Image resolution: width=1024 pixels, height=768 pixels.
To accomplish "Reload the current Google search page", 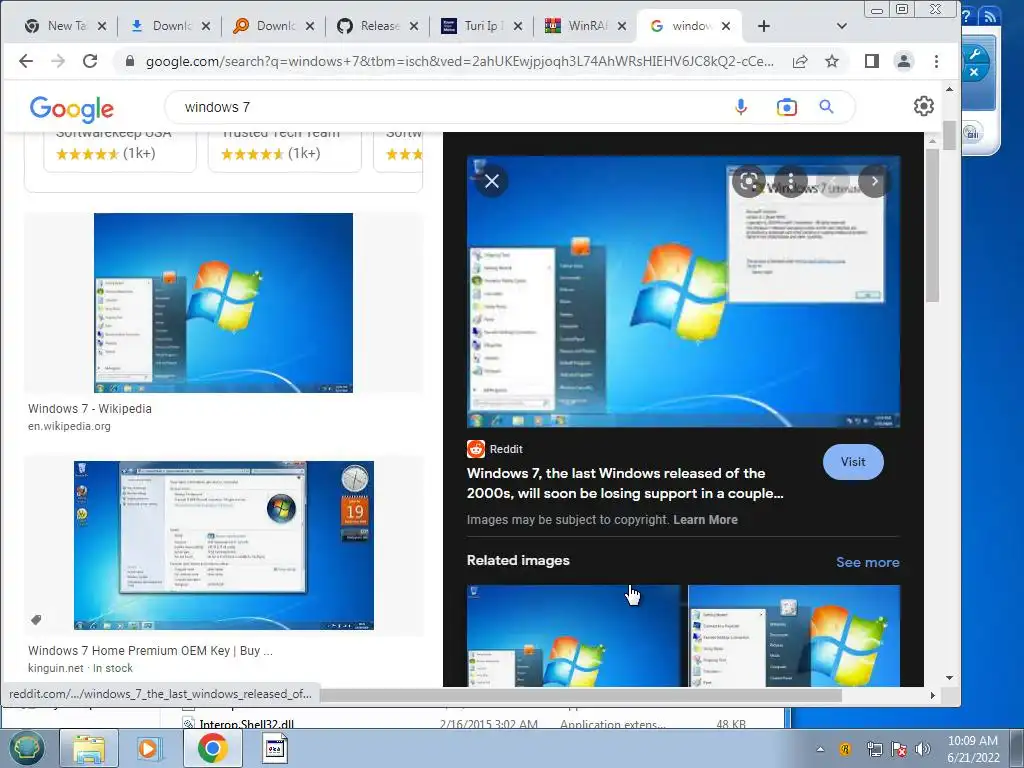I will coord(90,61).
